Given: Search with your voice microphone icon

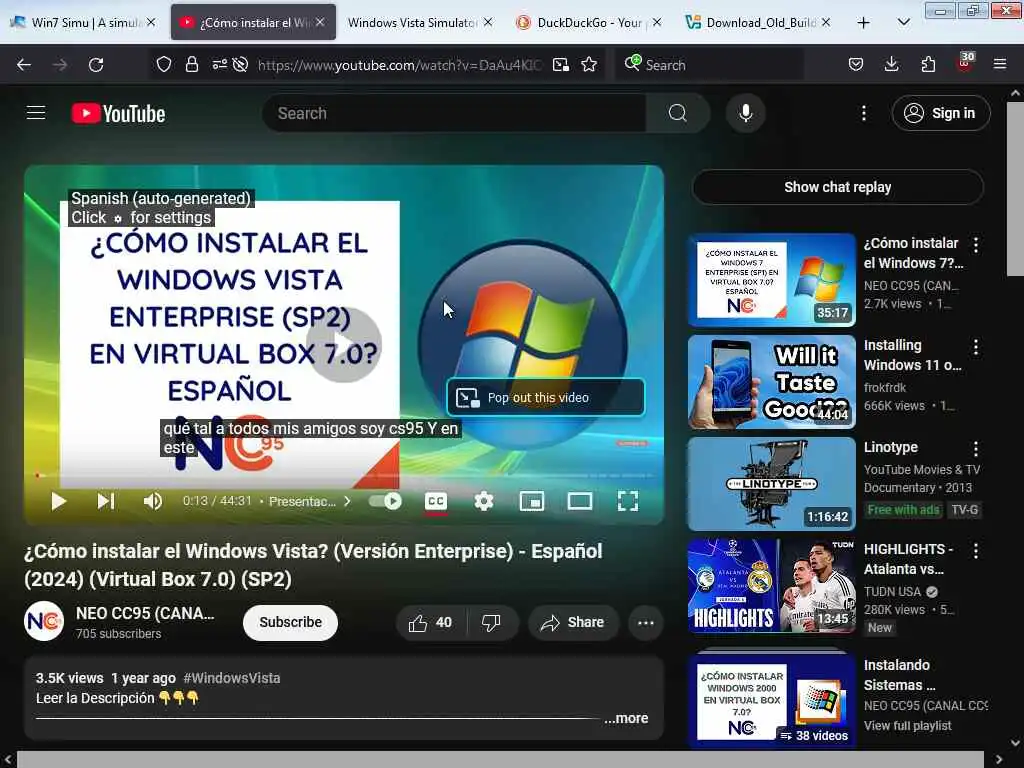Looking at the screenshot, I should pos(745,113).
